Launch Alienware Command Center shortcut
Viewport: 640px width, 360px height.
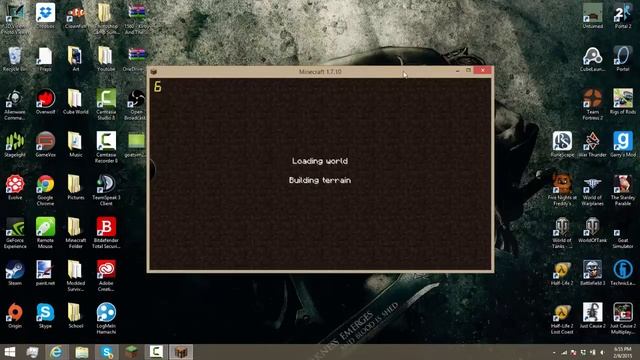(x=15, y=104)
